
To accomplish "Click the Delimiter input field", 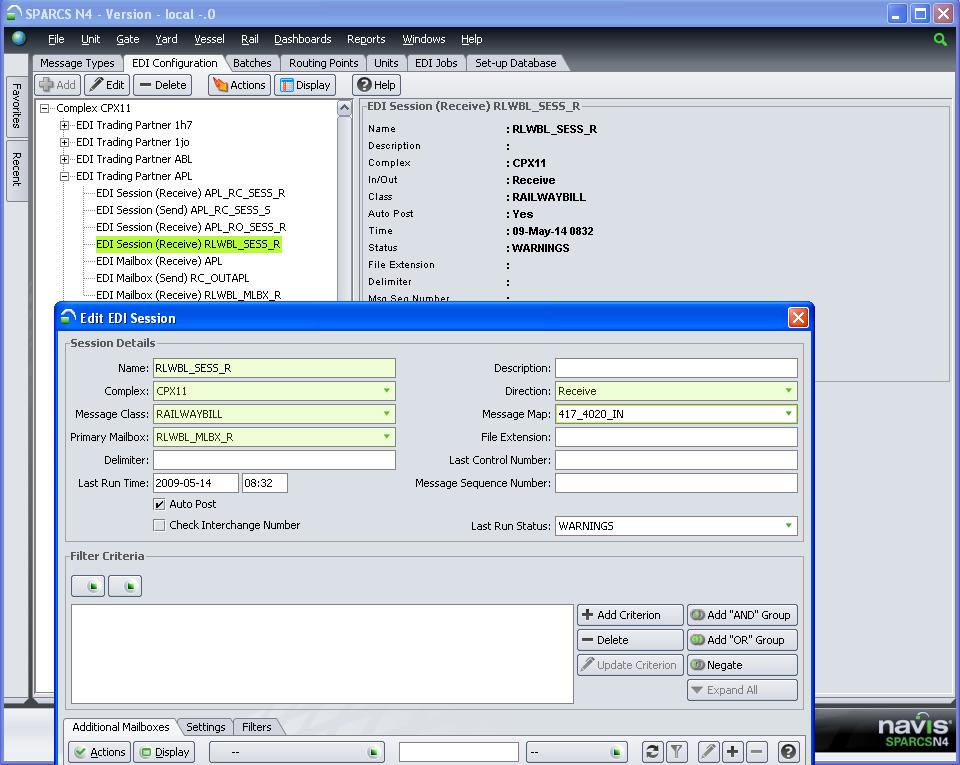I will [x=274, y=460].
